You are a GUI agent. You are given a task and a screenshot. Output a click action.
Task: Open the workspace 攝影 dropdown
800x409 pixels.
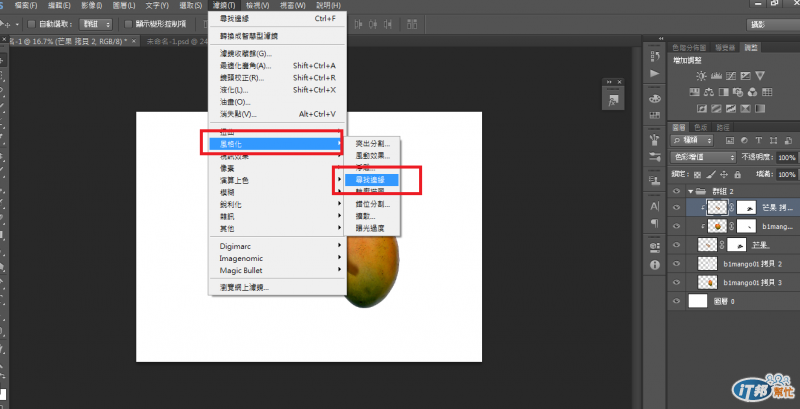point(772,24)
